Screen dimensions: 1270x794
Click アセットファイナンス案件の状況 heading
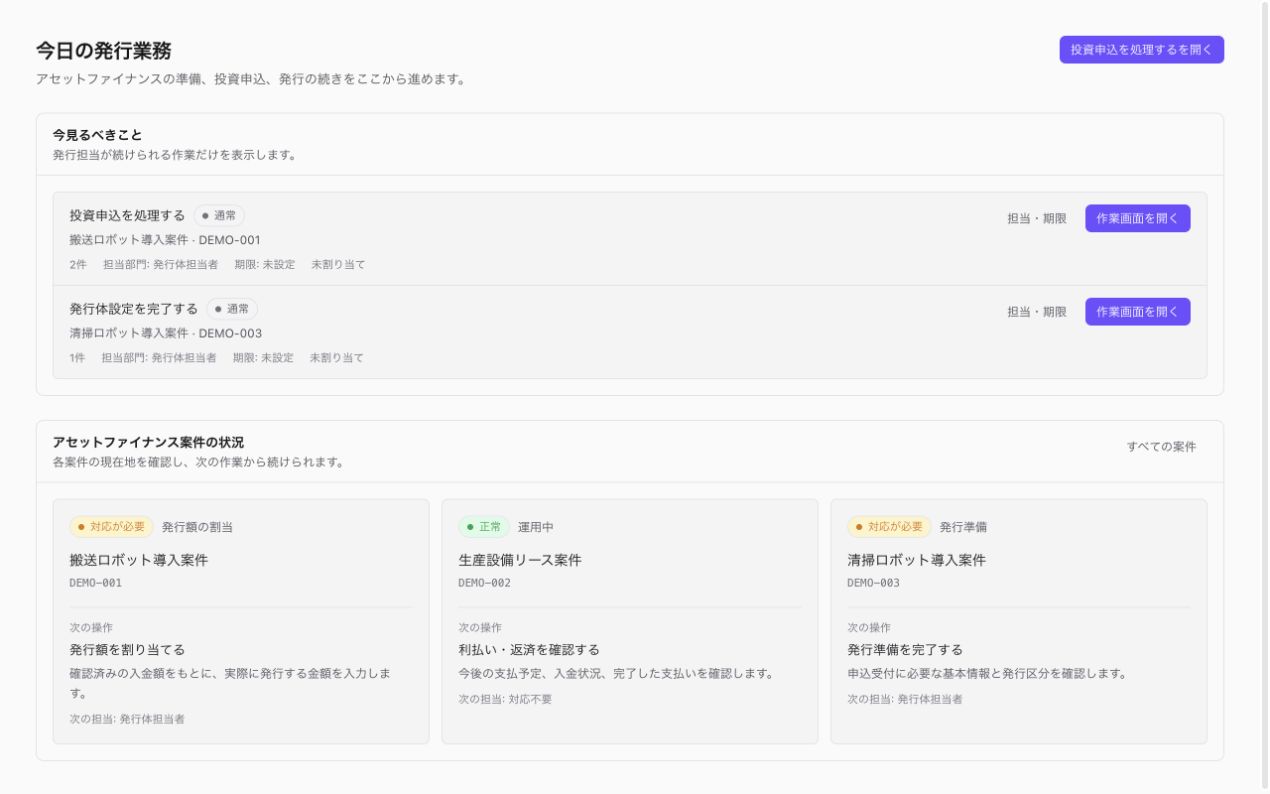[148, 441]
